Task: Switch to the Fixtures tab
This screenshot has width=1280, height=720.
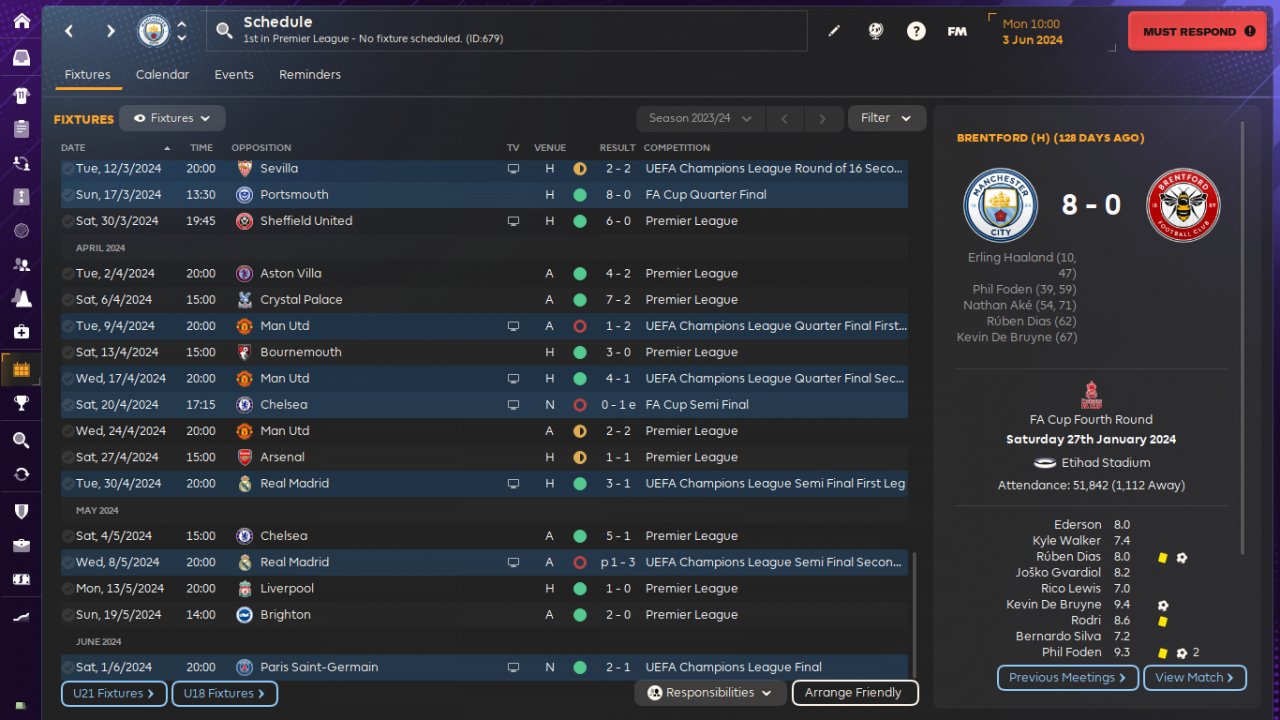Action: 87,75
